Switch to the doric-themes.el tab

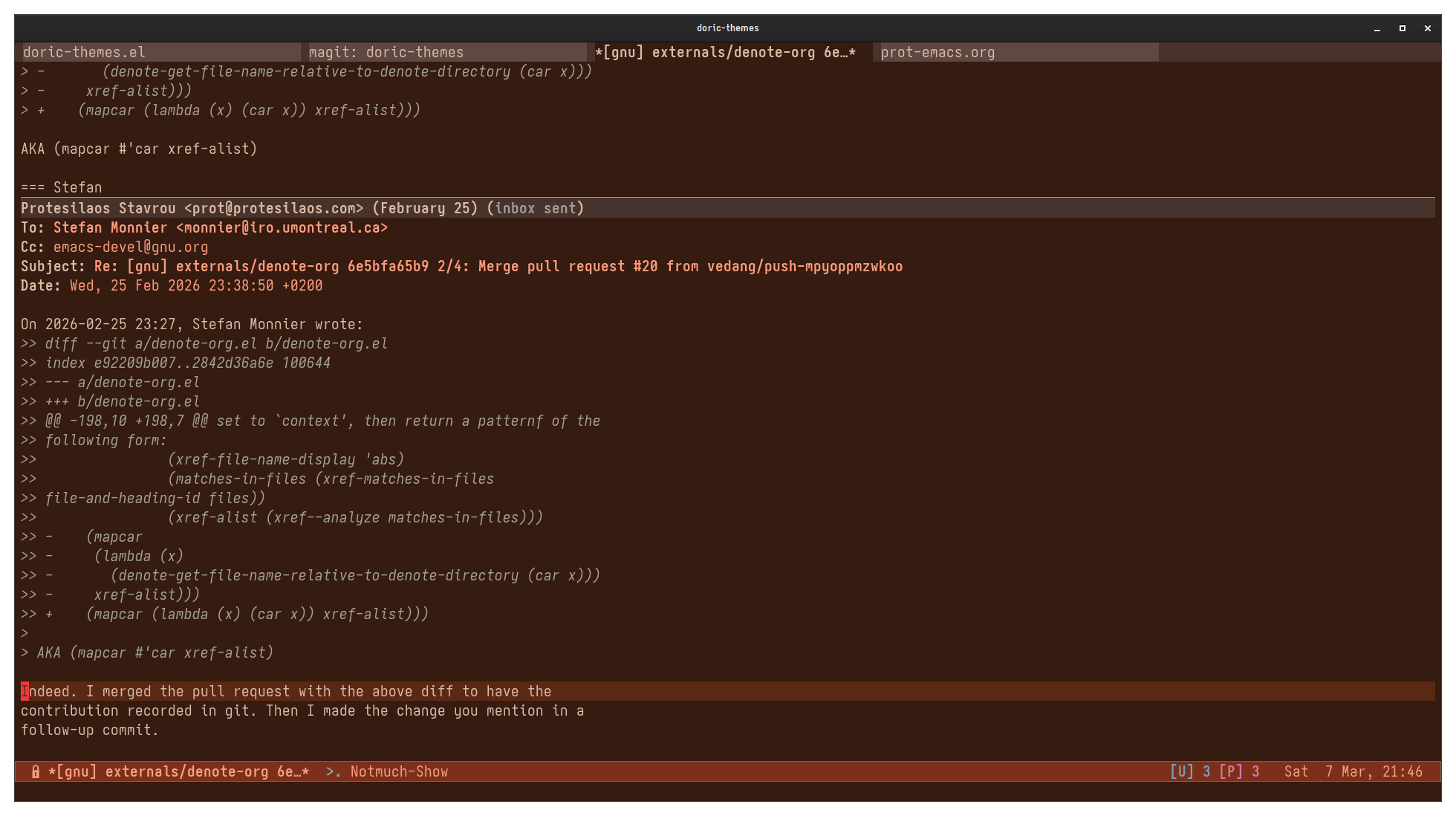[84, 52]
